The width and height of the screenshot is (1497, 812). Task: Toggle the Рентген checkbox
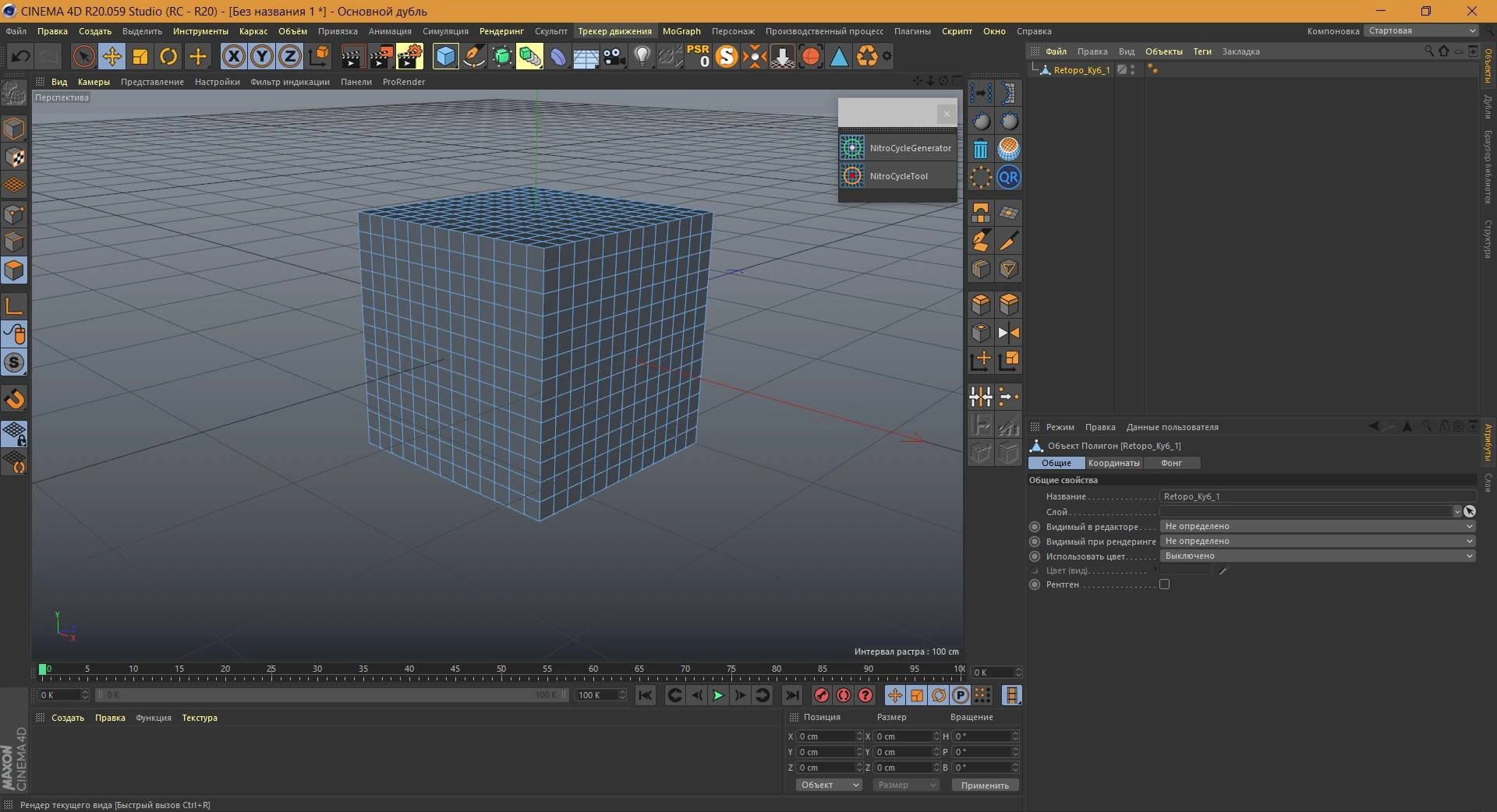[1164, 584]
